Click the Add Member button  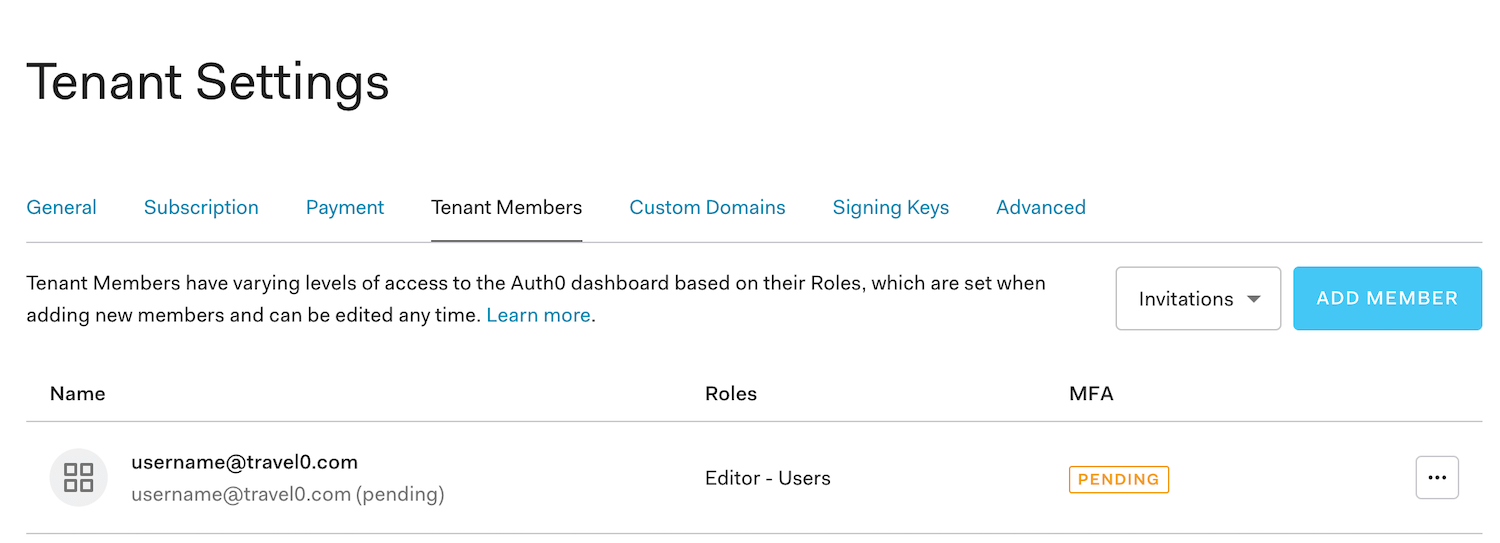coord(1387,298)
